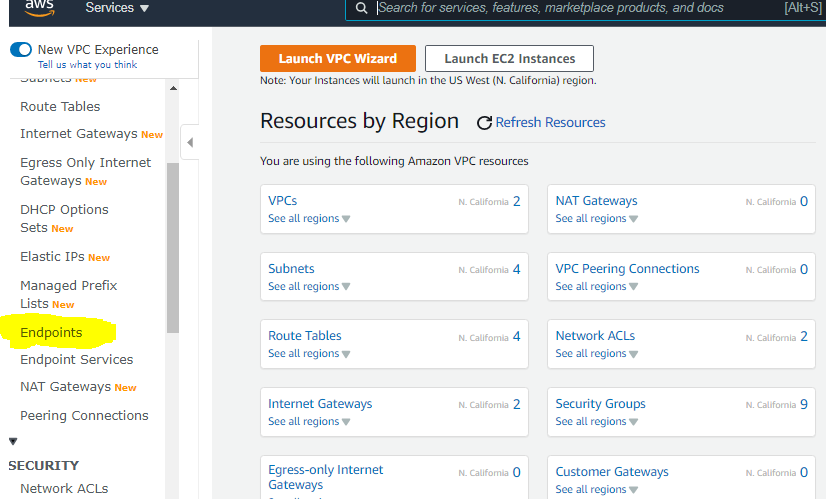Open the Security Groups resource card link
826x499 pixels.
coord(600,404)
